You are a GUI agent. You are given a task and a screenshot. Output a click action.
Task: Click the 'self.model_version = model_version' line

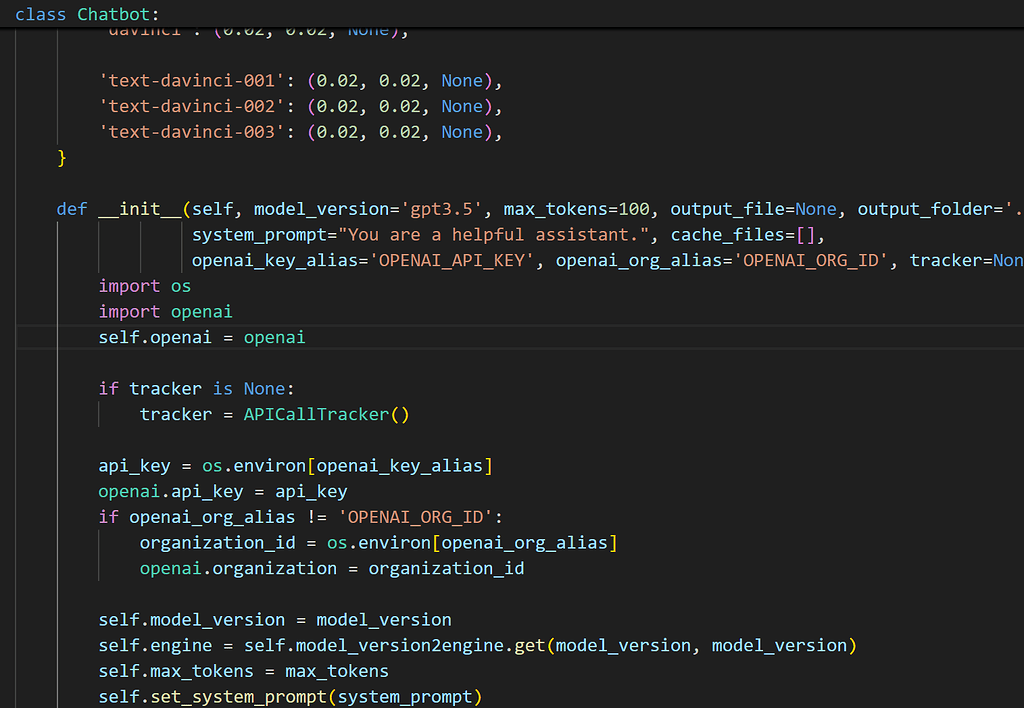275,620
